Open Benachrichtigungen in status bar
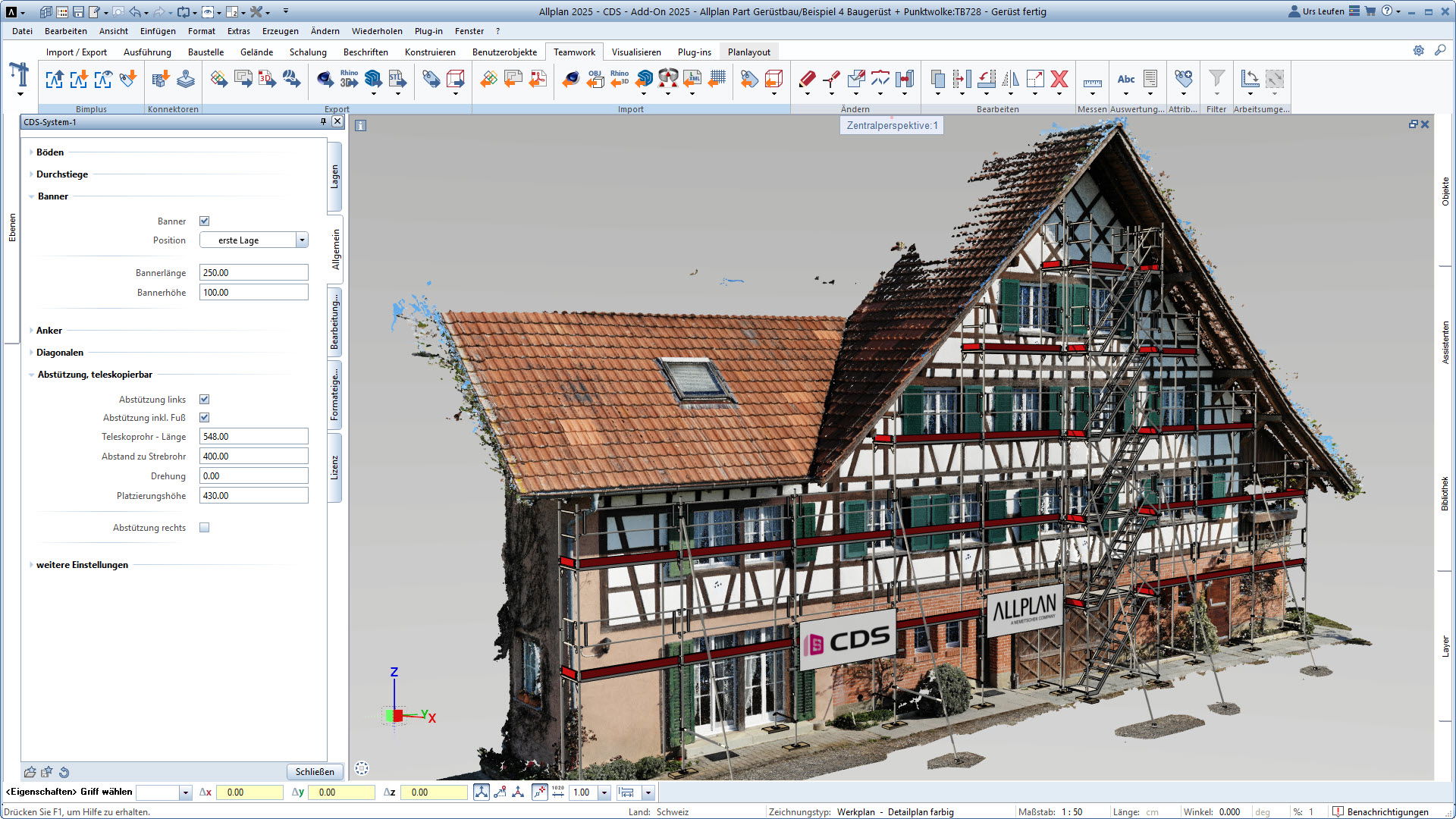1456x819 pixels. point(1381,812)
